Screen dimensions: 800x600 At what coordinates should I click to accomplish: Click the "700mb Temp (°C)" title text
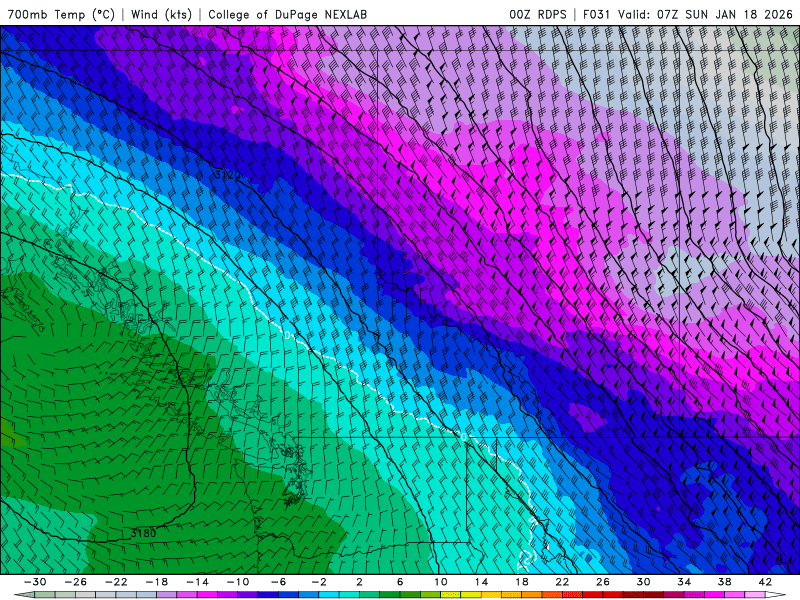pyautogui.click(x=61, y=14)
